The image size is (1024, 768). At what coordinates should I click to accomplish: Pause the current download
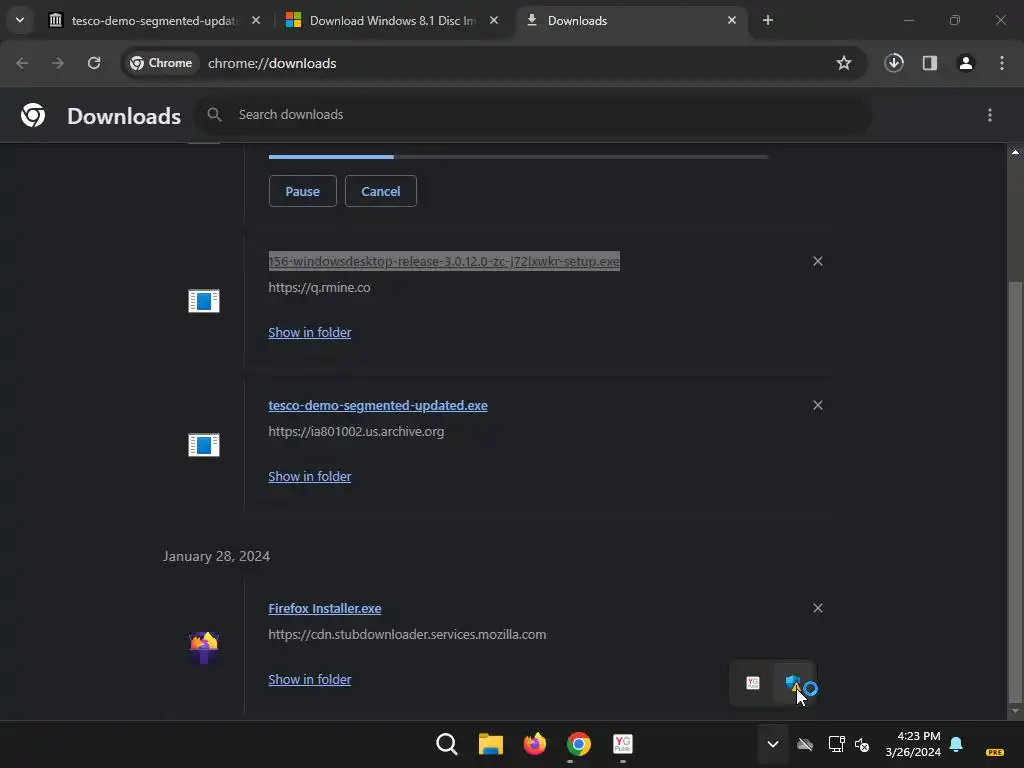[x=302, y=191]
